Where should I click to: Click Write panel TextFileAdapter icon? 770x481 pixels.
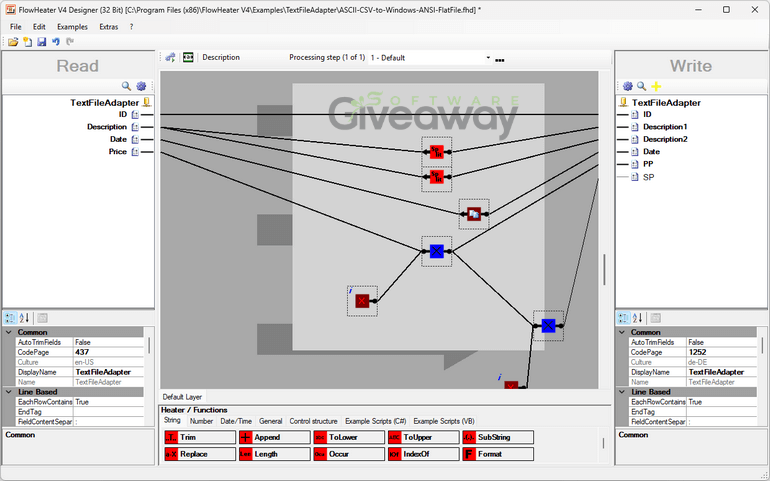point(623,102)
